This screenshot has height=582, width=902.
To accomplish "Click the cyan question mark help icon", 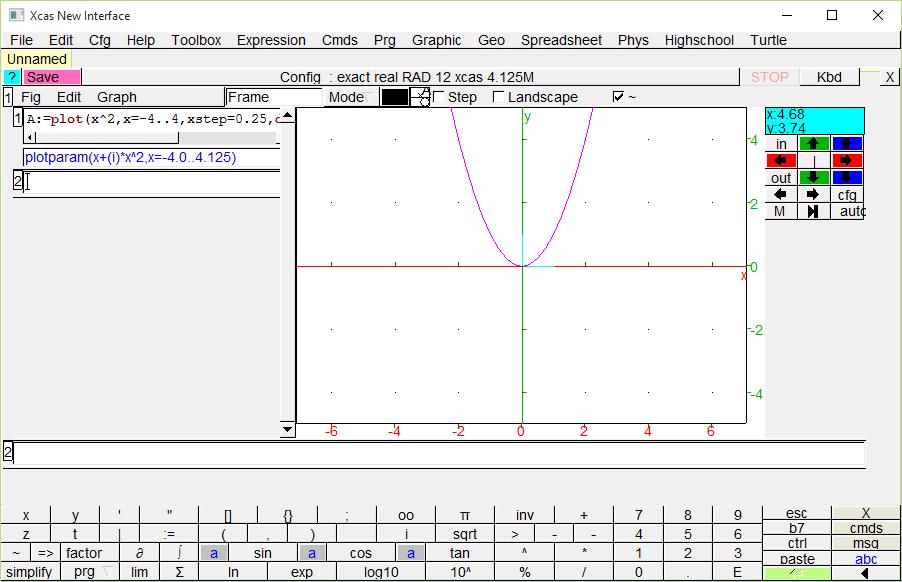I will coord(12,77).
